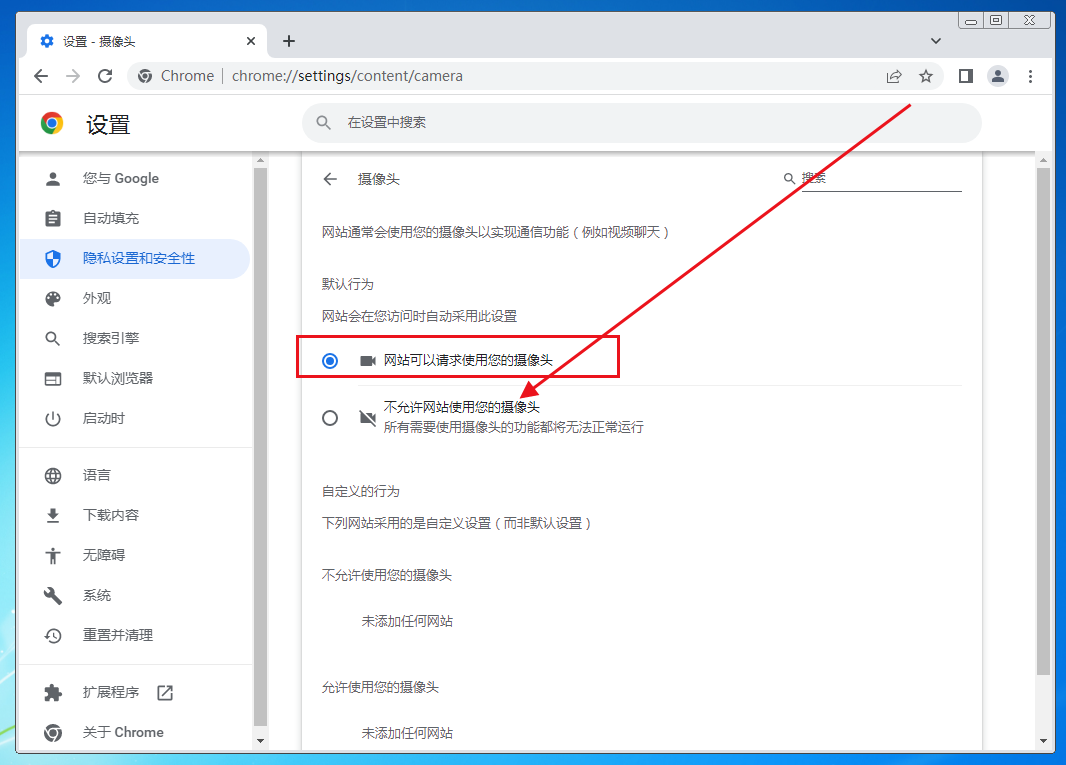Open a new tab with the plus button
The image size is (1066, 765).
tap(289, 41)
